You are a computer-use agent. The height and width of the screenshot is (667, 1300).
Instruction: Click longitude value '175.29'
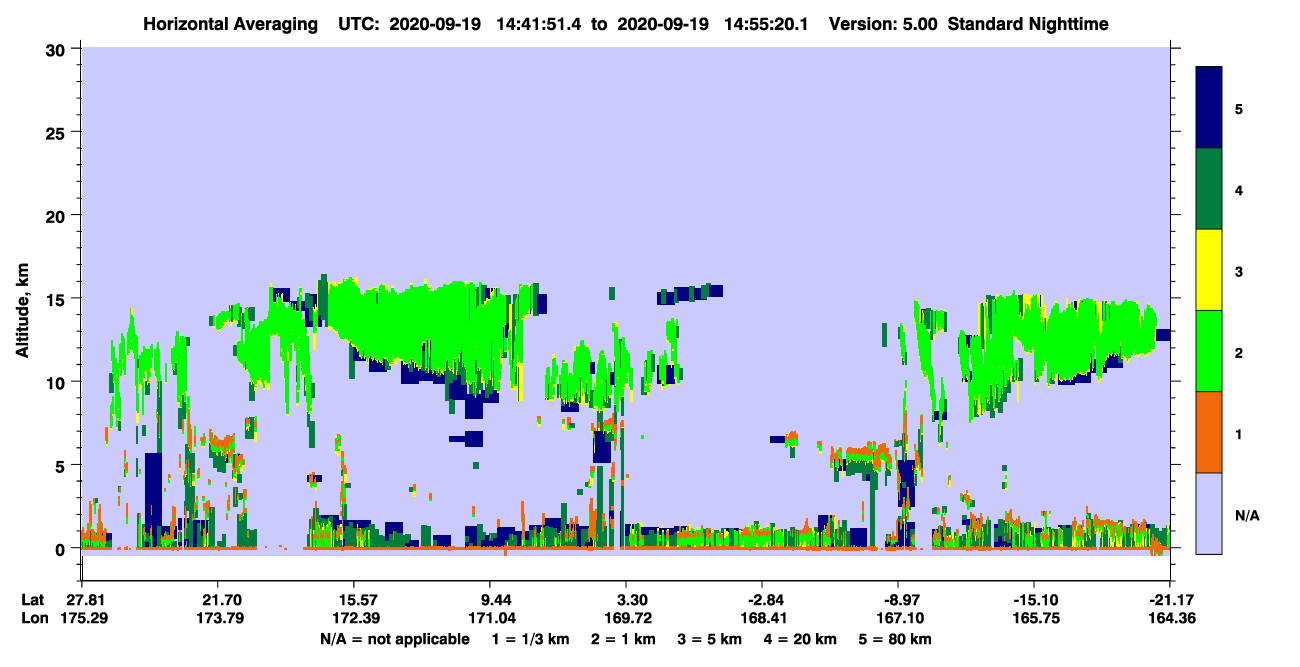(x=82, y=618)
